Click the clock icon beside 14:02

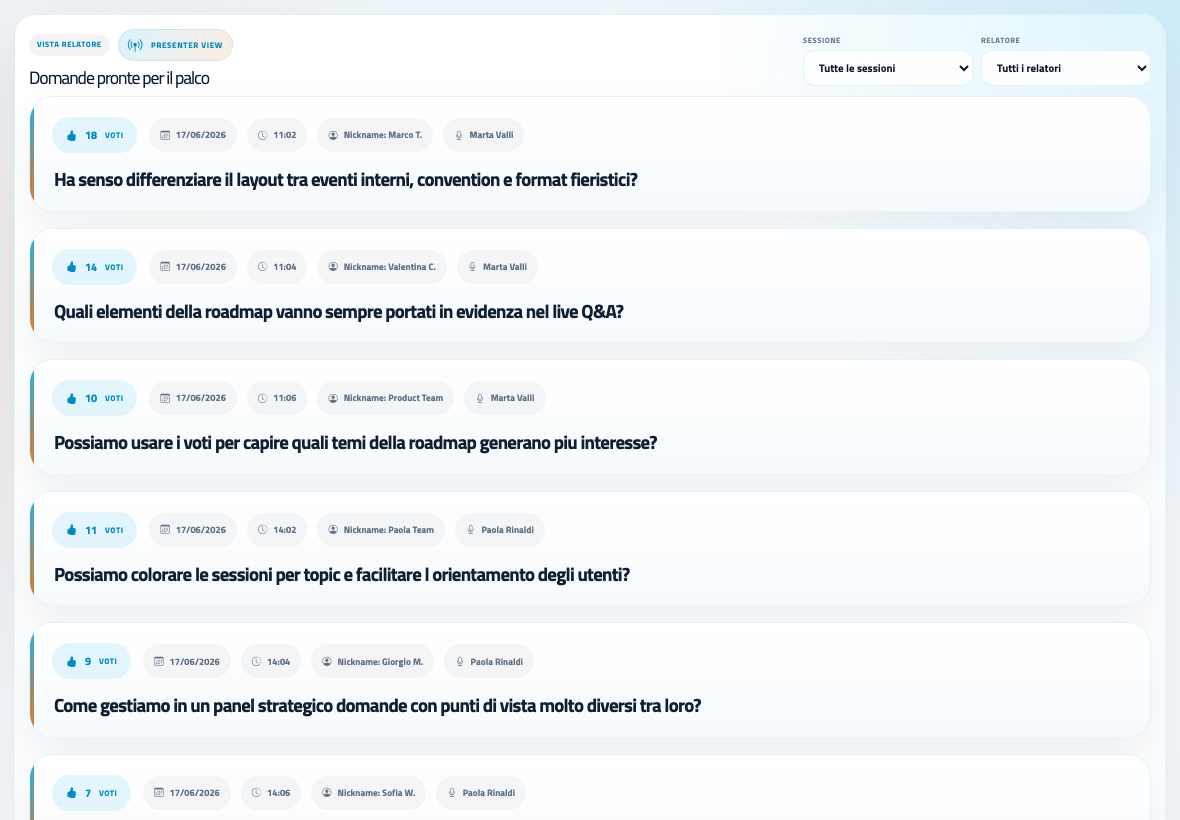coord(263,530)
